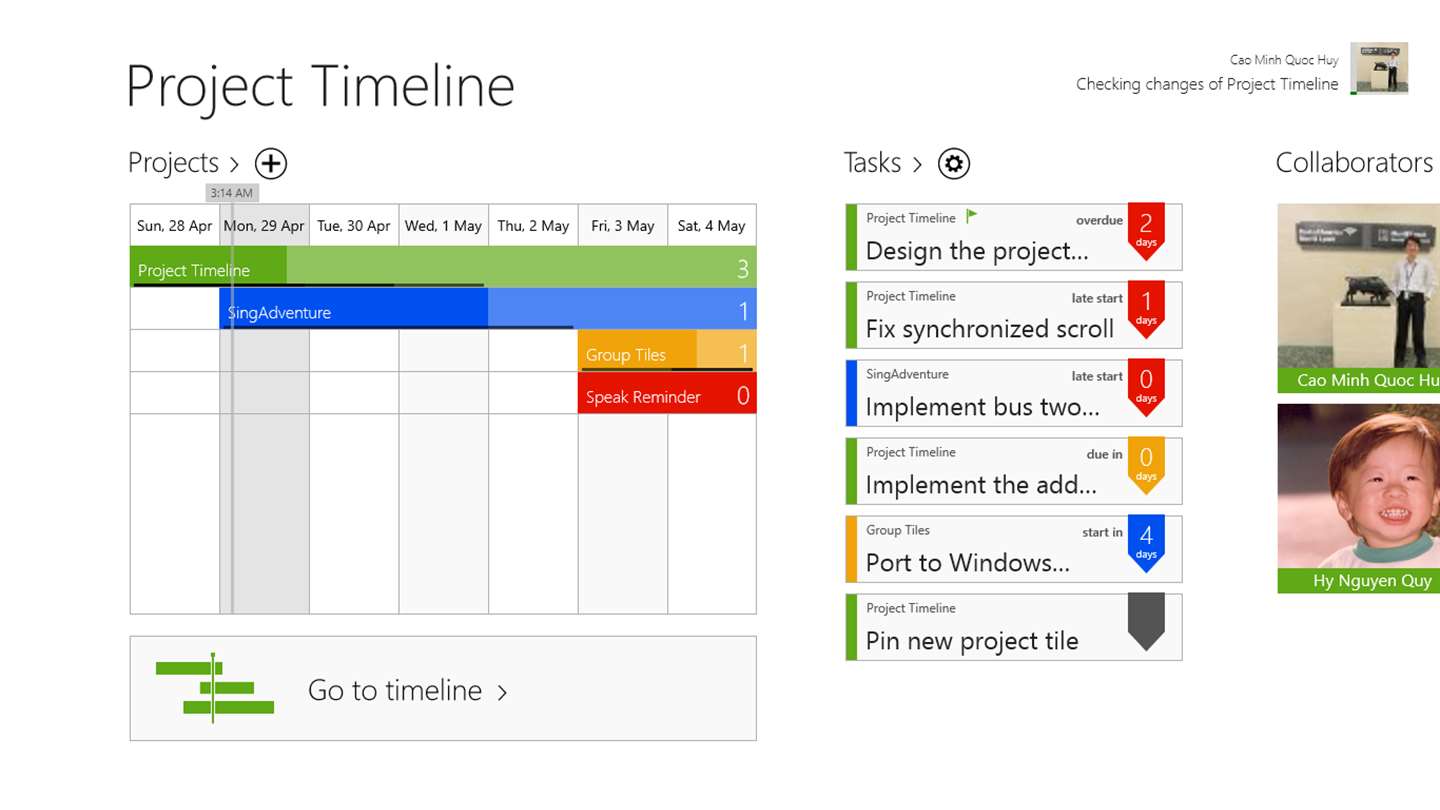Image resolution: width=1440 pixels, height=810 pixels.
Task: Click the green flag on Design task
Action: pos(972,216)
